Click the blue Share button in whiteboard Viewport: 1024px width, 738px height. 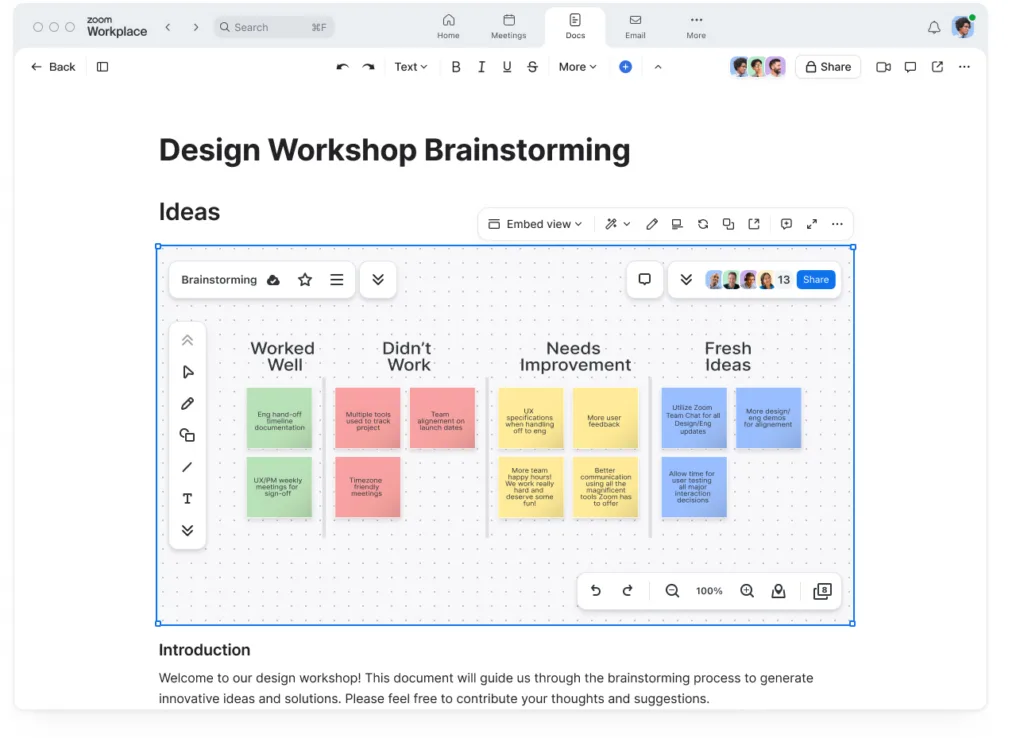[x=816, y=280]
